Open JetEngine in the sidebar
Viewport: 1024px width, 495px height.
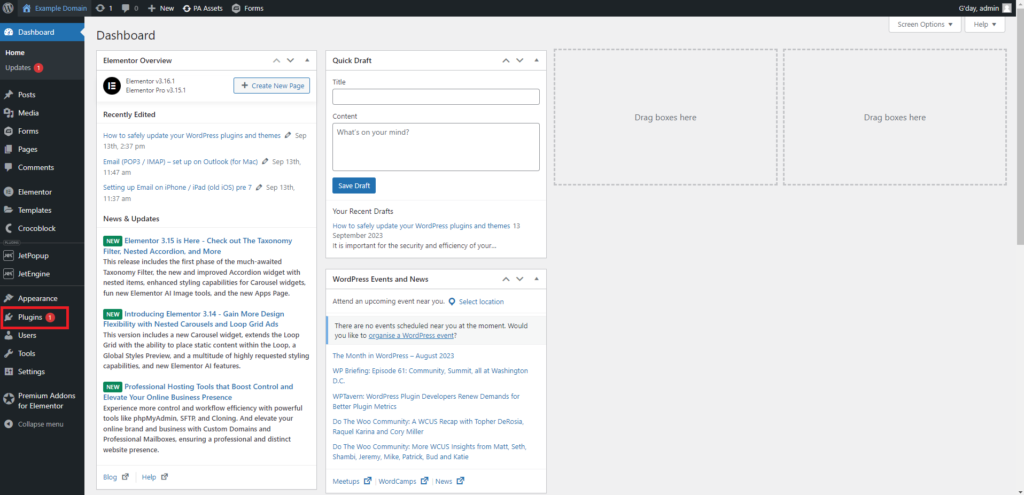click(42, 274)
